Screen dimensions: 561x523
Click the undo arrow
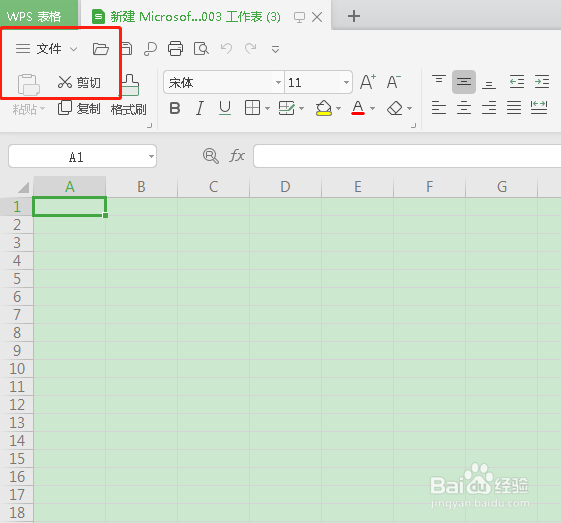pos(226,48)
